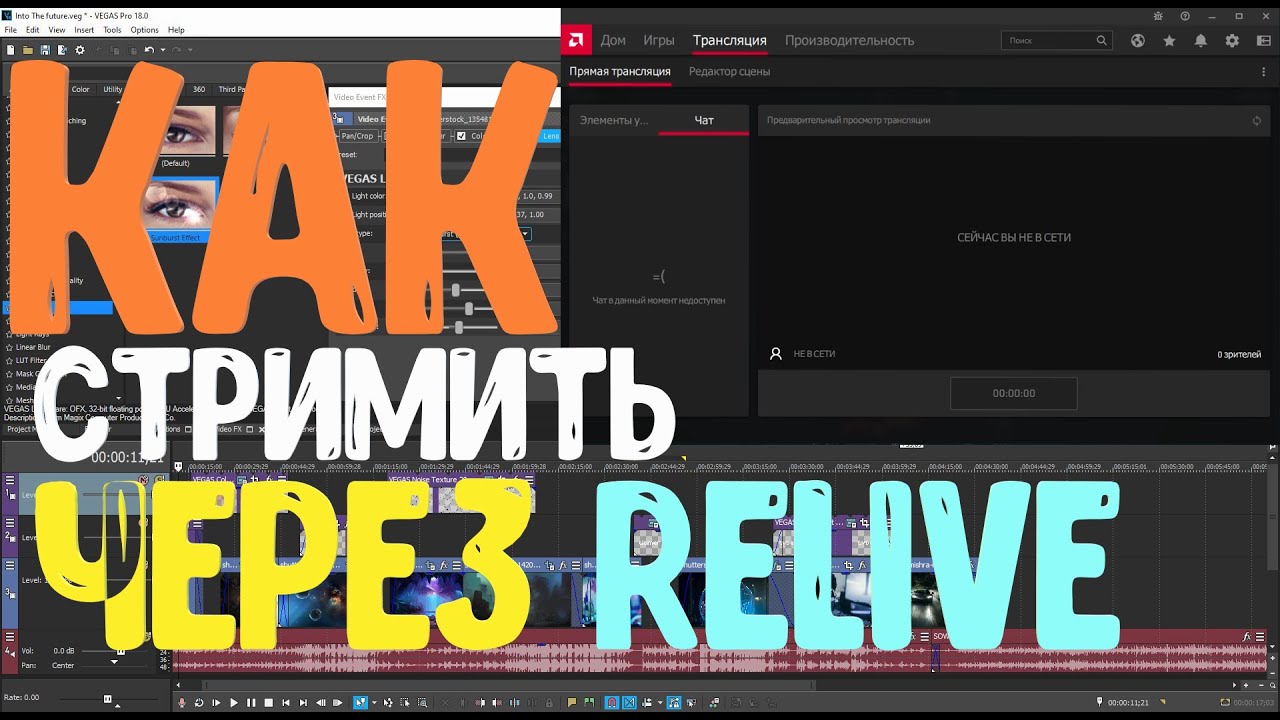Select the Normal Edit tool

pos(360,703)
